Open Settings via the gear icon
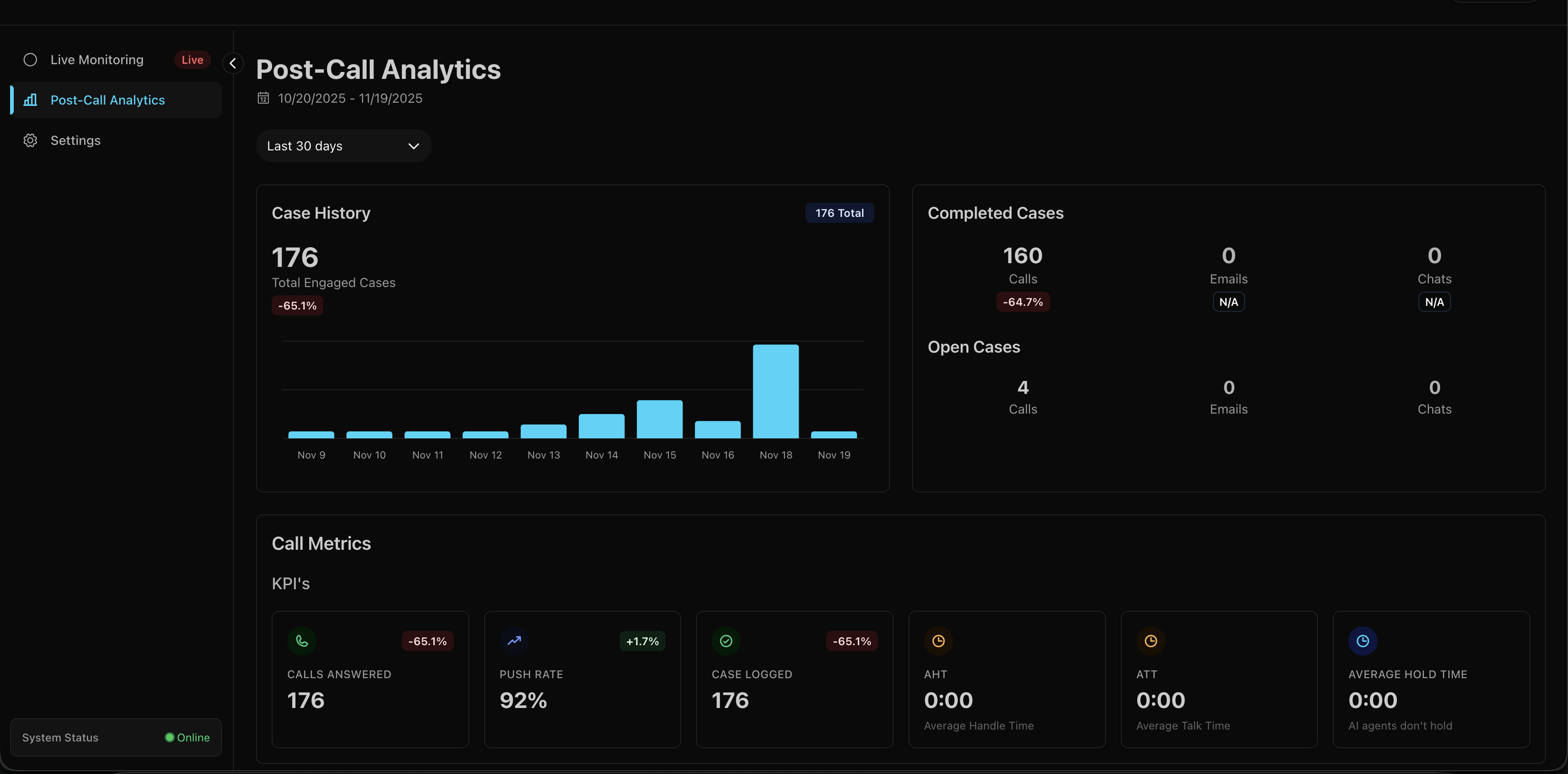The image size is (1568, 774). click(30, 140)
